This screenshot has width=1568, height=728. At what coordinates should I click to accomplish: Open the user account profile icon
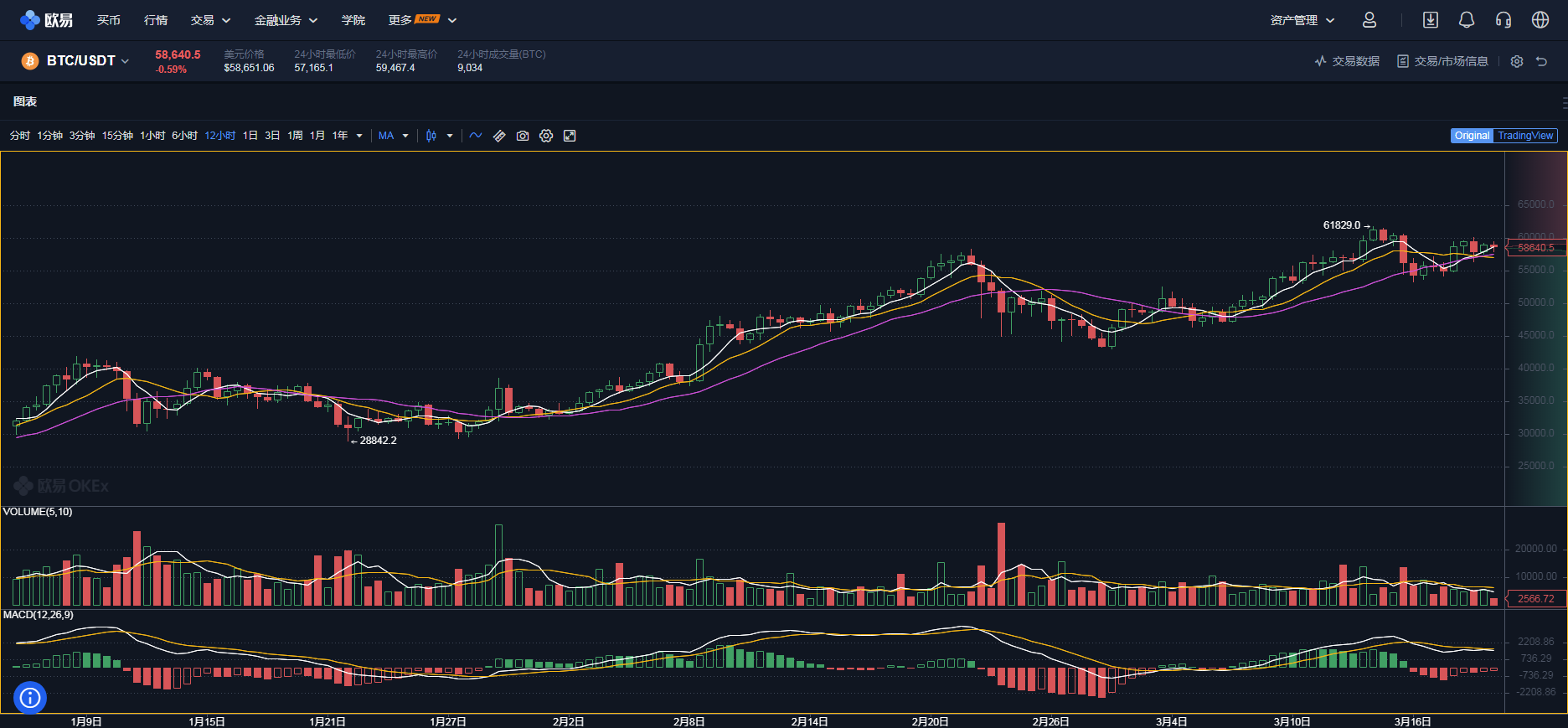pyautogui.click(x=1369, y=19)
